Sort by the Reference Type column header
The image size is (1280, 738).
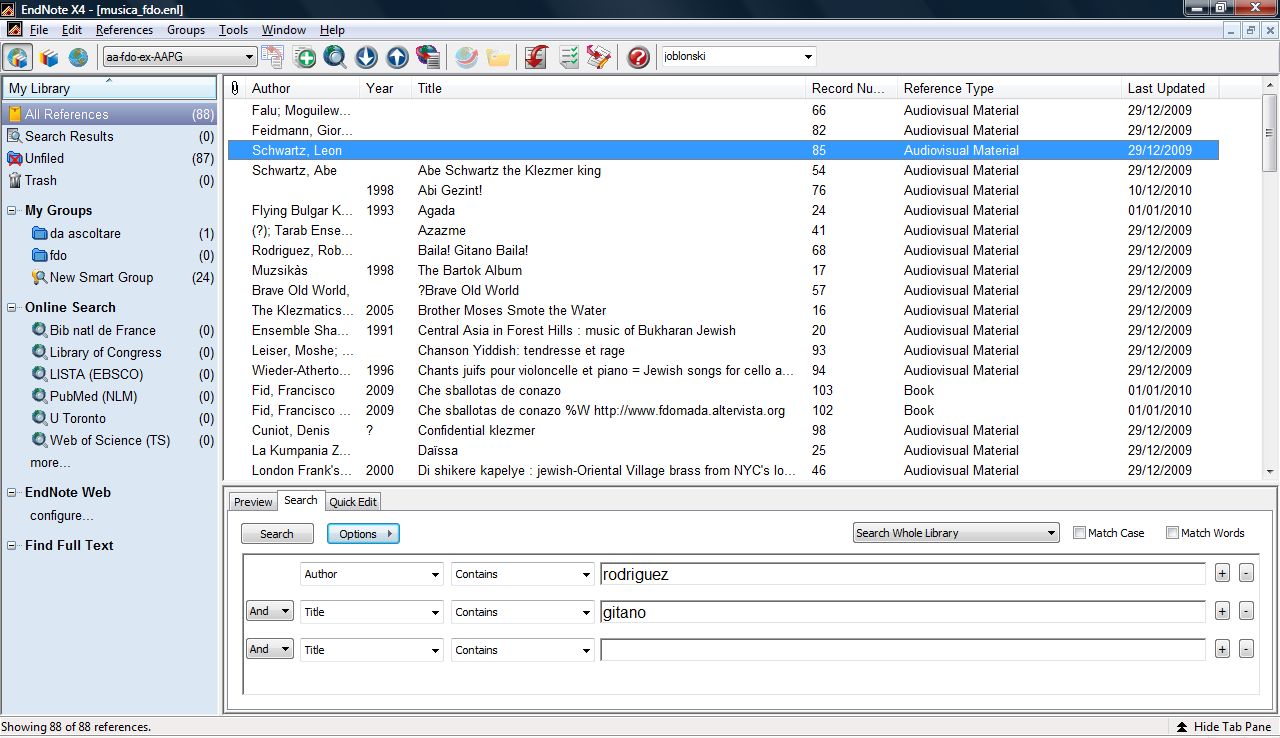1009,88
